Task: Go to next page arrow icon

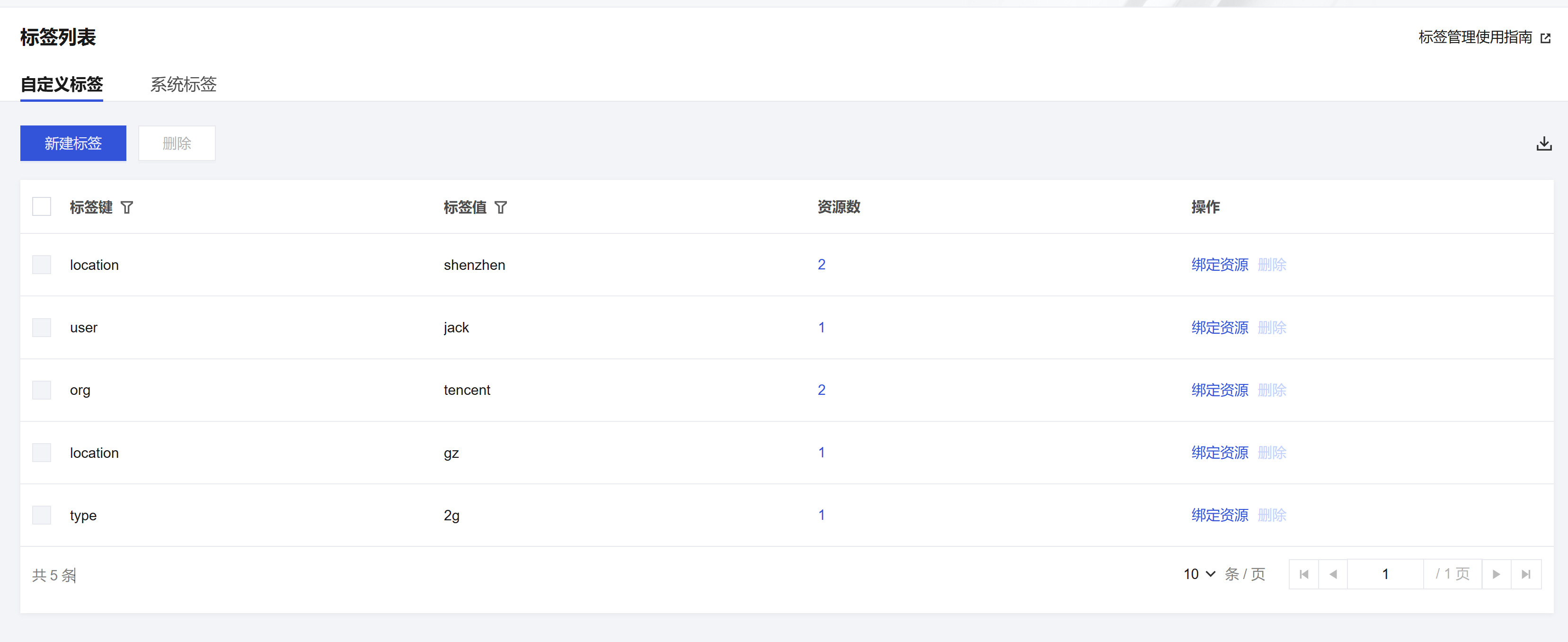Action: (x=1496, y=574)
